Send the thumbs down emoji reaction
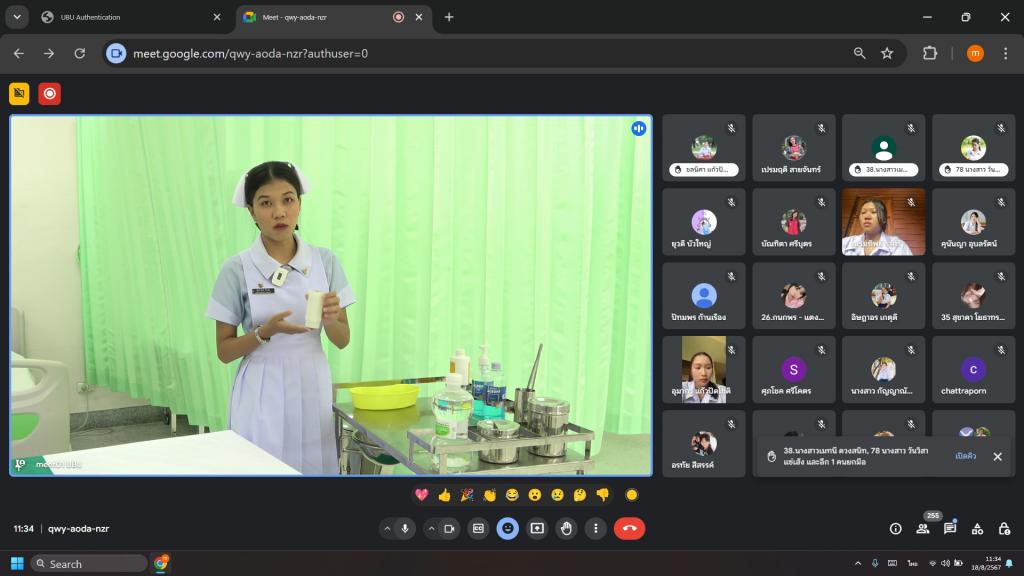Viewport: 1024px width, 576px height. coord(602,495)
